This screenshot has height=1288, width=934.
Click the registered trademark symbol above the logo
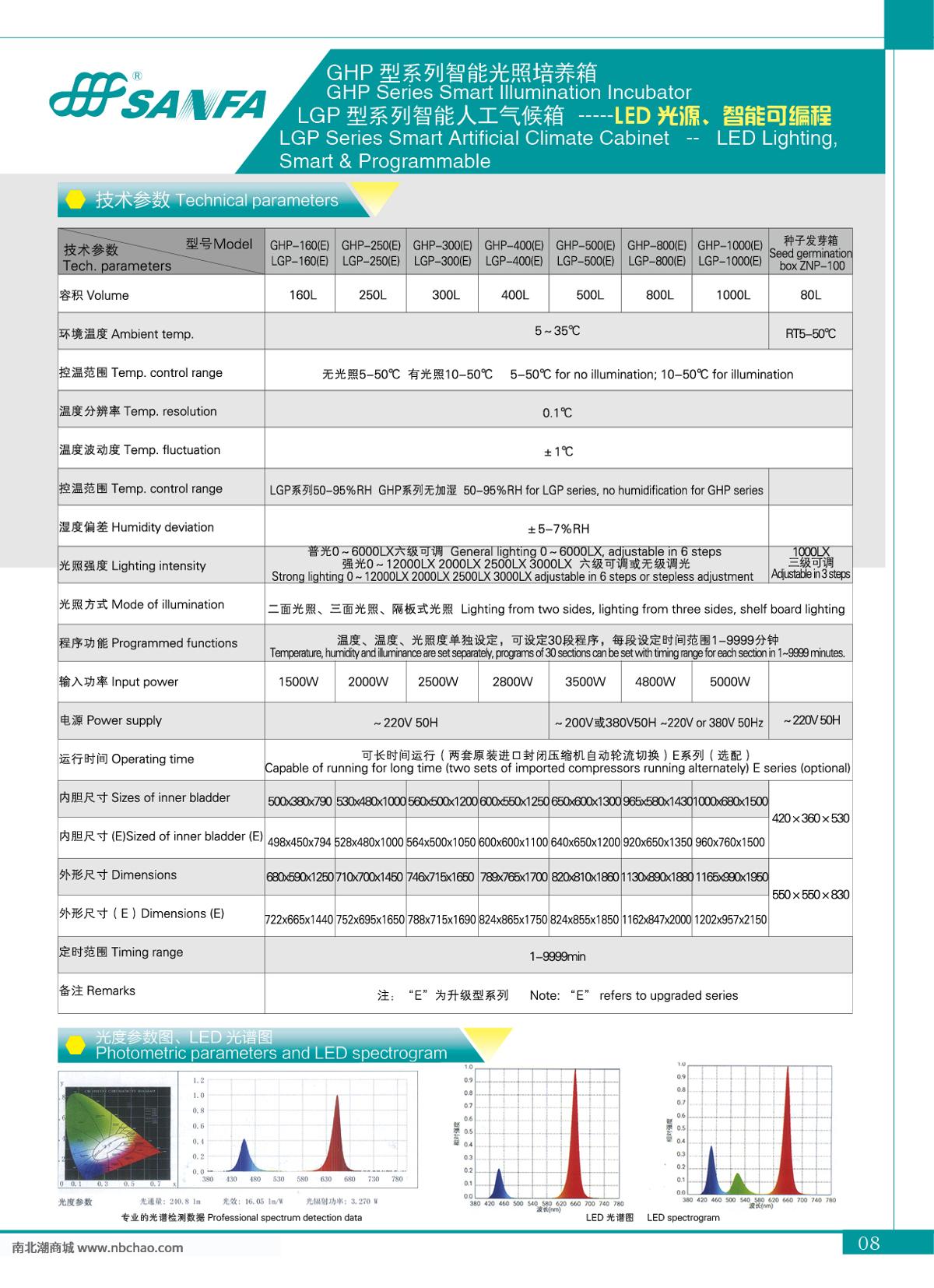[x=137, y=76]
